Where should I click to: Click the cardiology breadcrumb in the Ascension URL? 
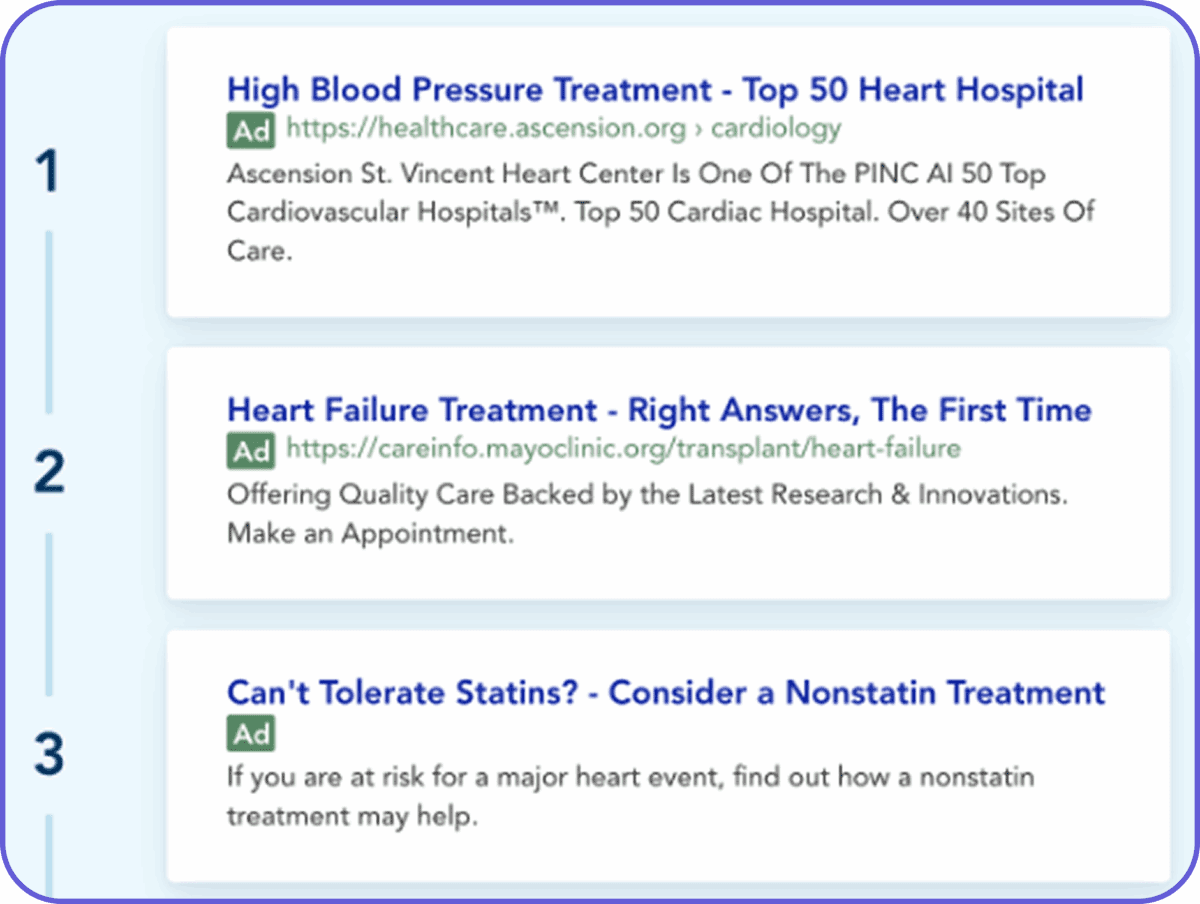[x=776, y=129]
